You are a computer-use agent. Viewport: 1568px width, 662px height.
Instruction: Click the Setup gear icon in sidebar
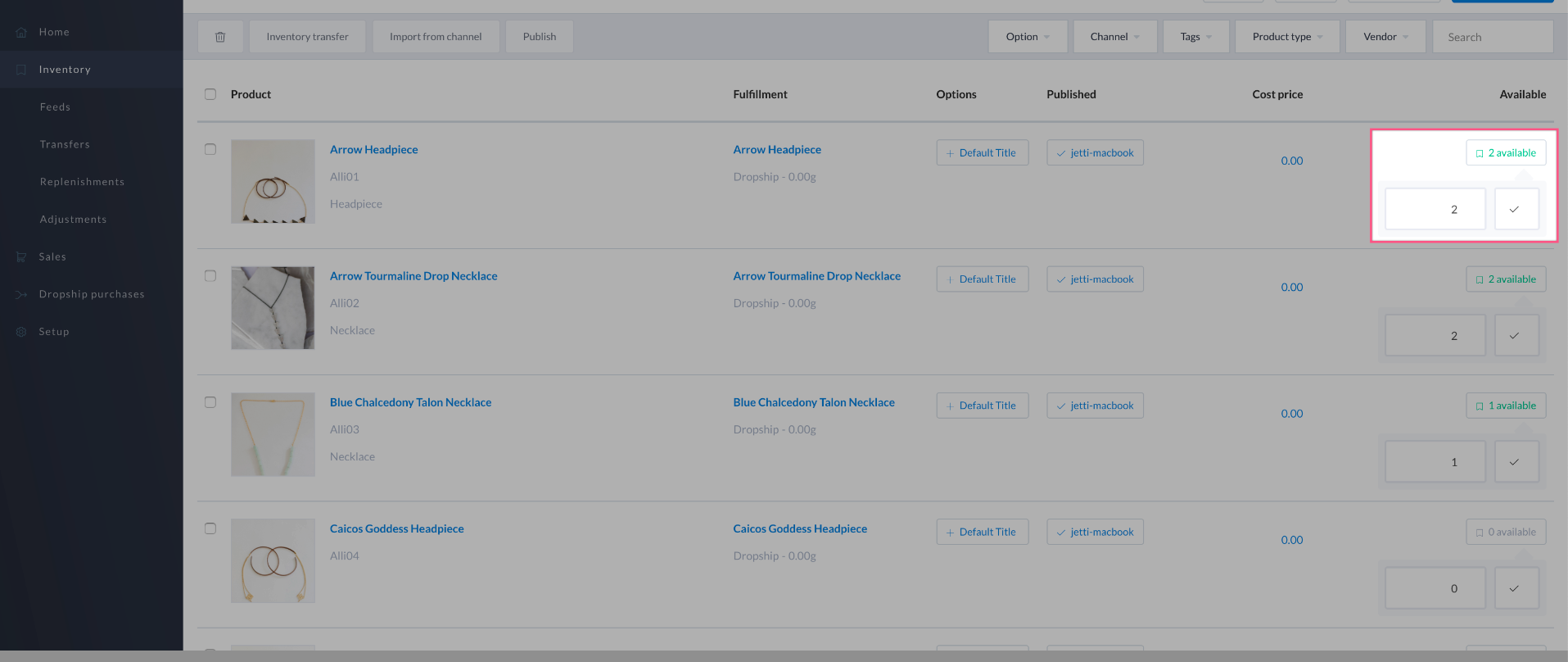coord(21,332)
